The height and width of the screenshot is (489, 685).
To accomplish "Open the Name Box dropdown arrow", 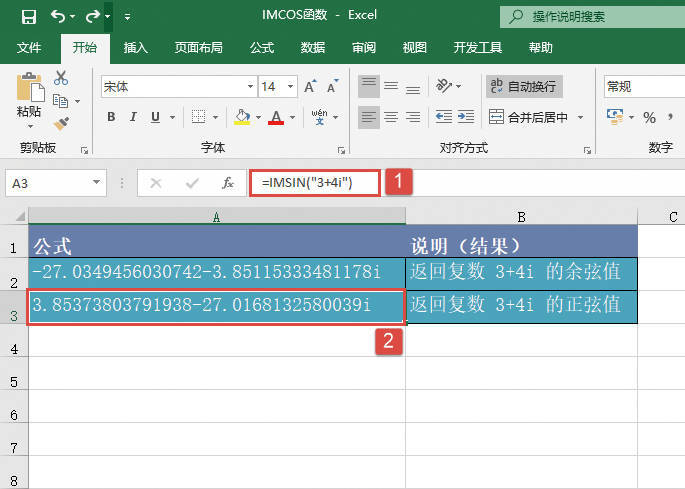I will pos(96,183).
